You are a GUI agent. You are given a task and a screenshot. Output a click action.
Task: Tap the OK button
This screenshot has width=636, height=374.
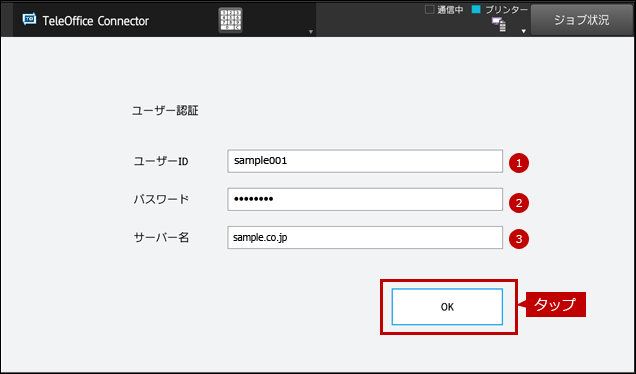[447, 307]
